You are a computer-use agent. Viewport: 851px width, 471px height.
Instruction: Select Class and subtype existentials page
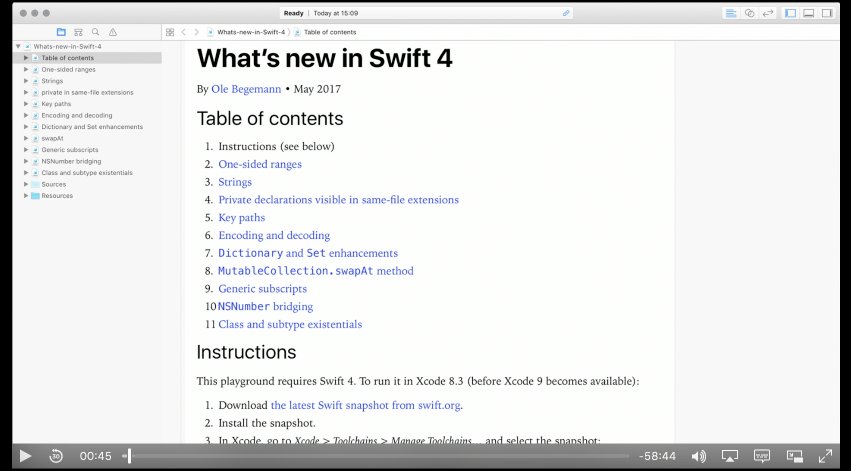pyautogui.click(x=87, y=173)
